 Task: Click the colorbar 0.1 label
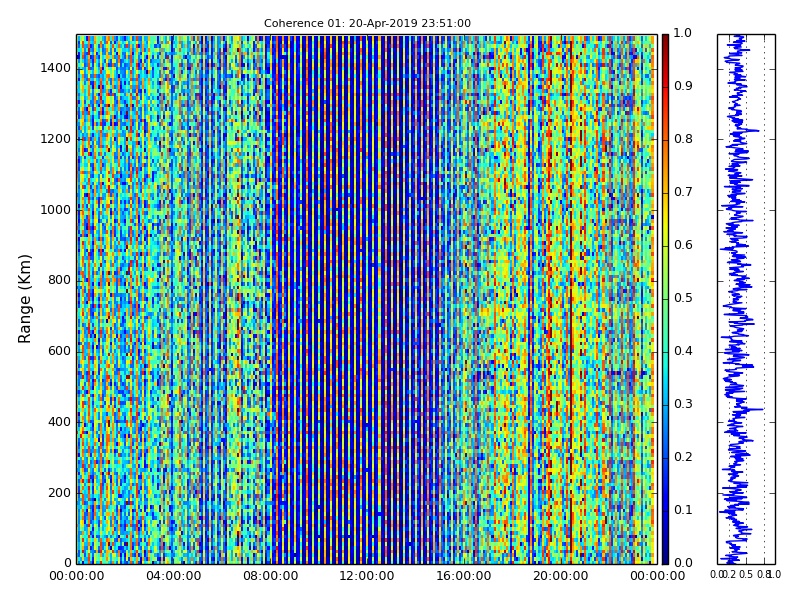[683, 510]
